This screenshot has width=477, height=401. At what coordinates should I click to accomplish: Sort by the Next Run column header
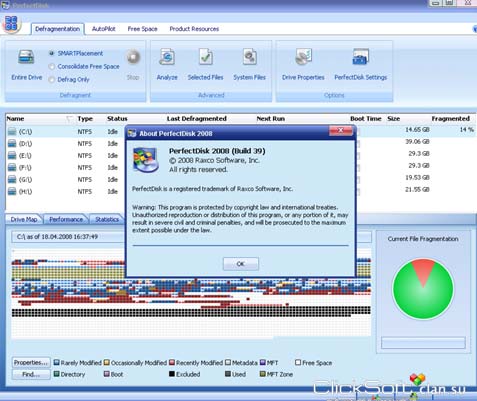tap(271, 119)
